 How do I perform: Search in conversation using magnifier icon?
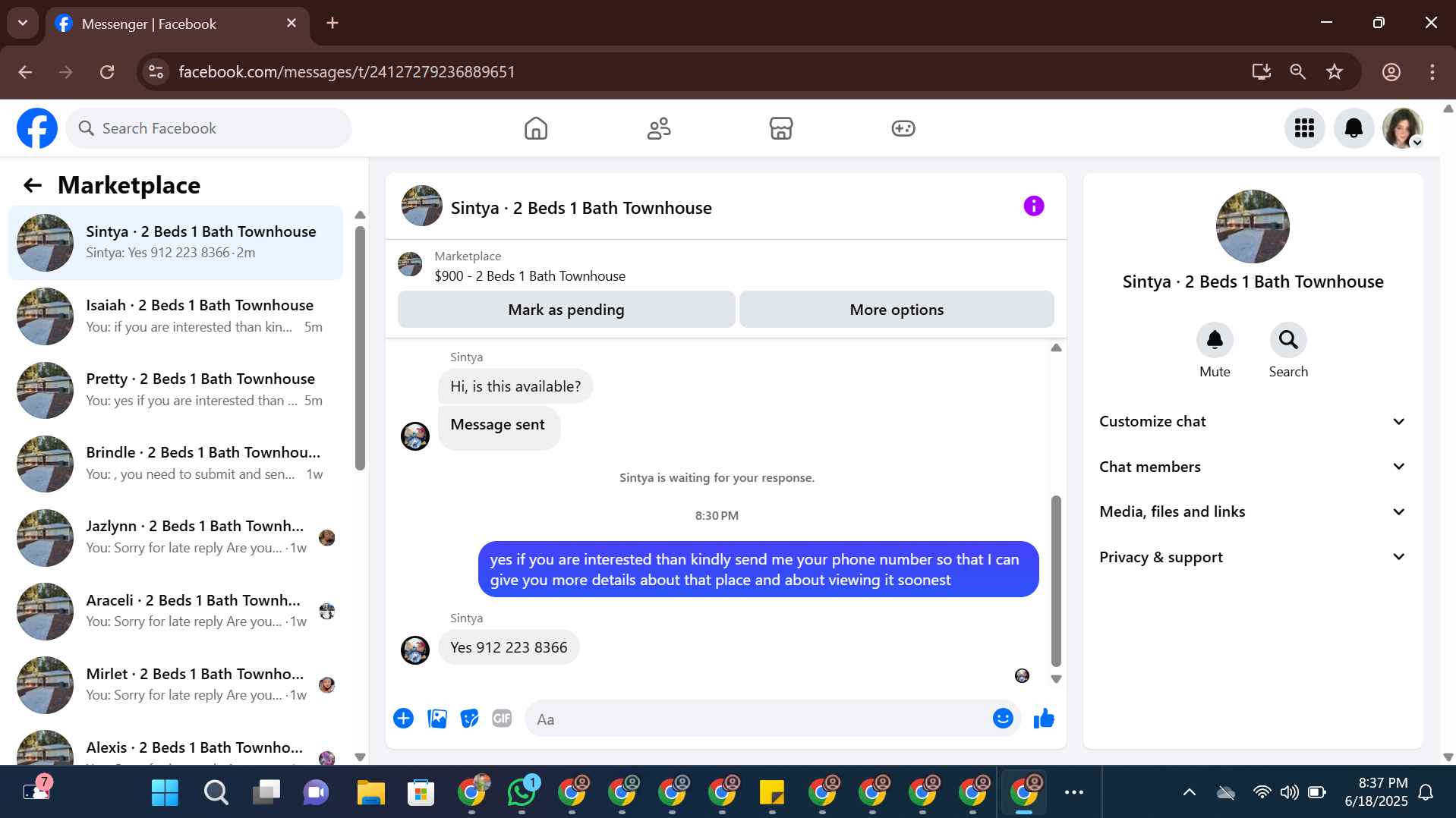coord(1288,340)
